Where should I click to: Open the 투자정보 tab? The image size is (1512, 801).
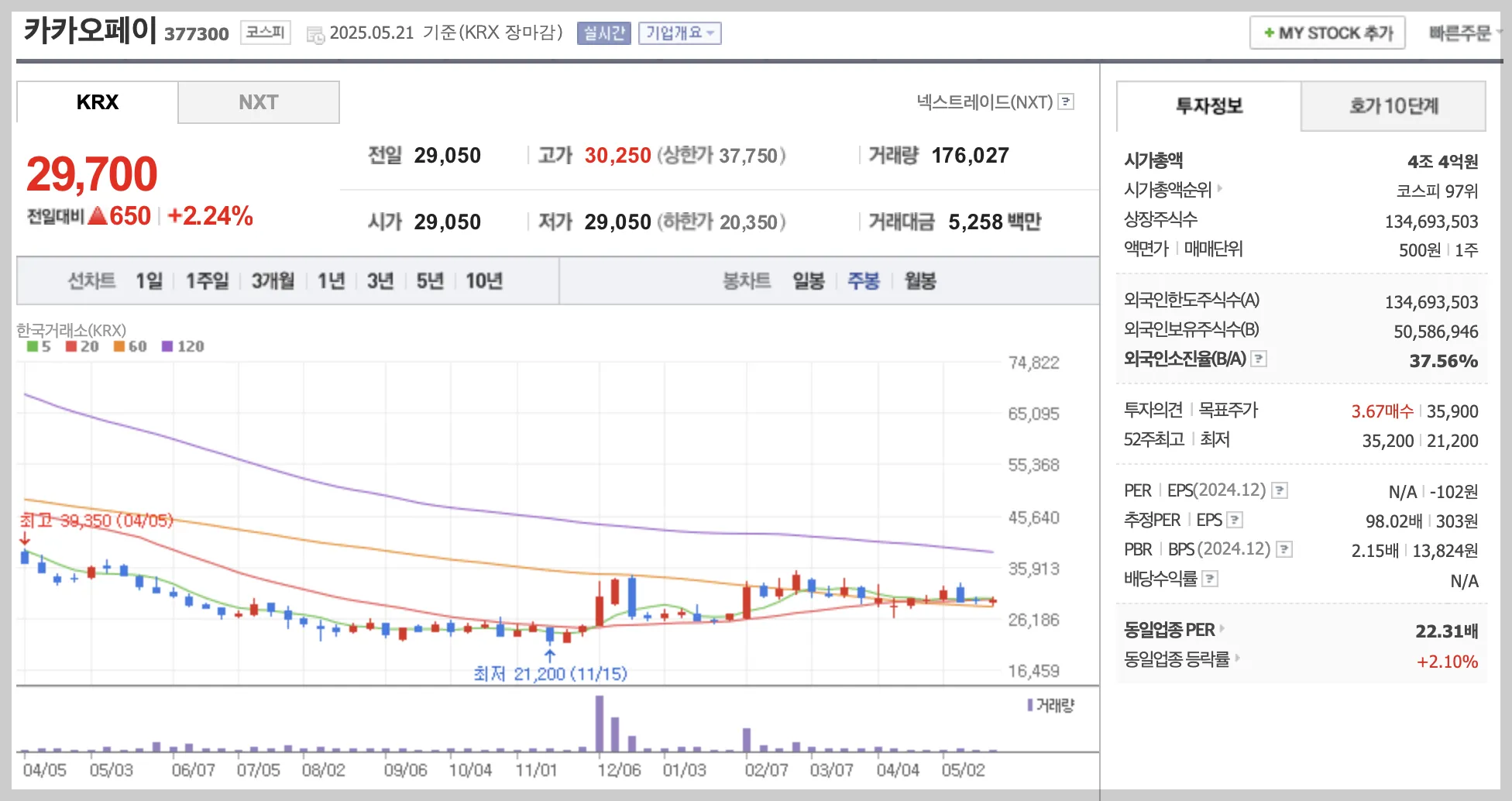point(1209,106)
